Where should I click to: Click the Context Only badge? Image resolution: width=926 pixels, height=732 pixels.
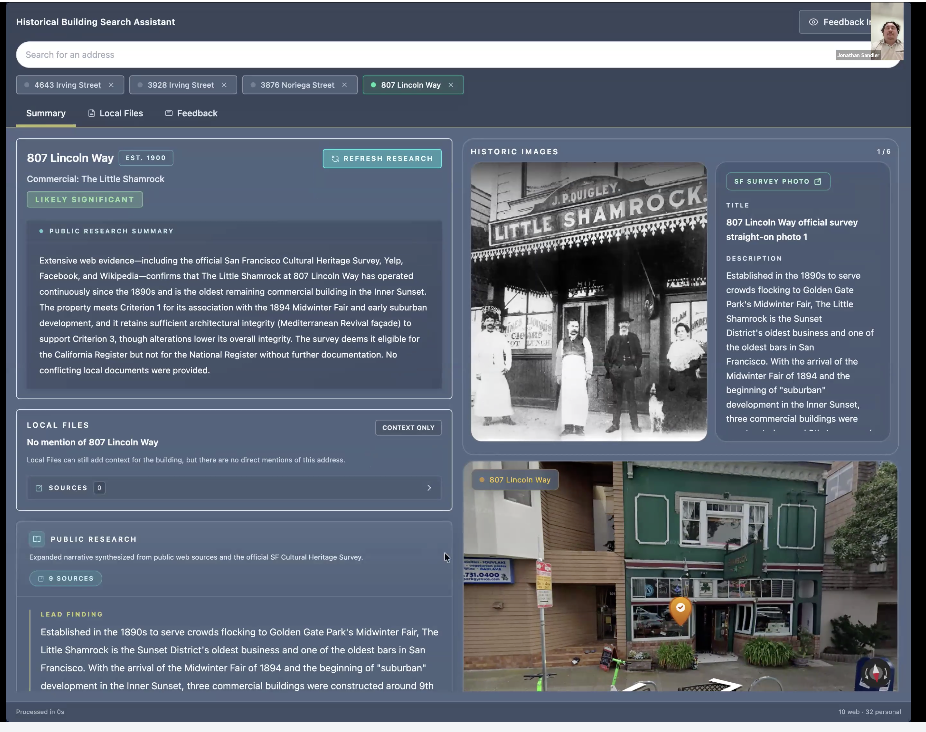coord(408,428)
